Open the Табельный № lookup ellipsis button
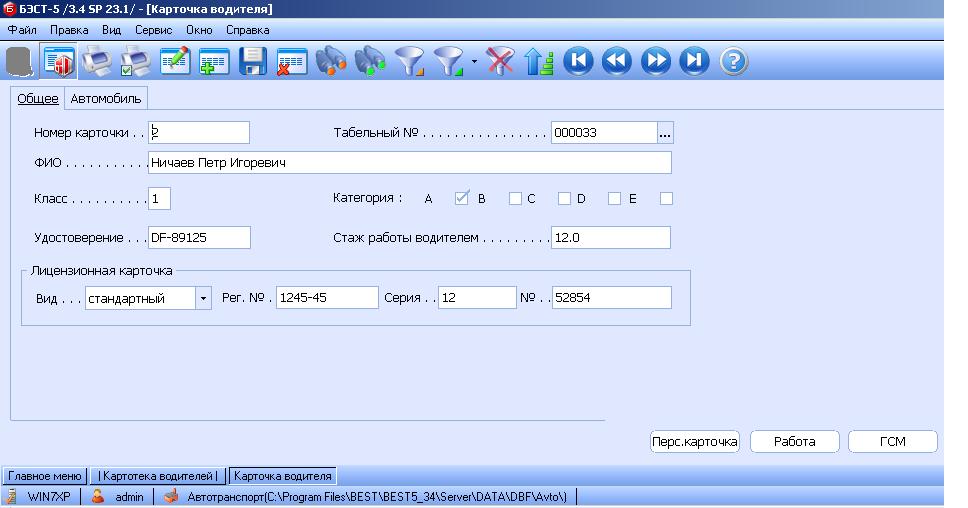968x508 pixels. point(666,133)
